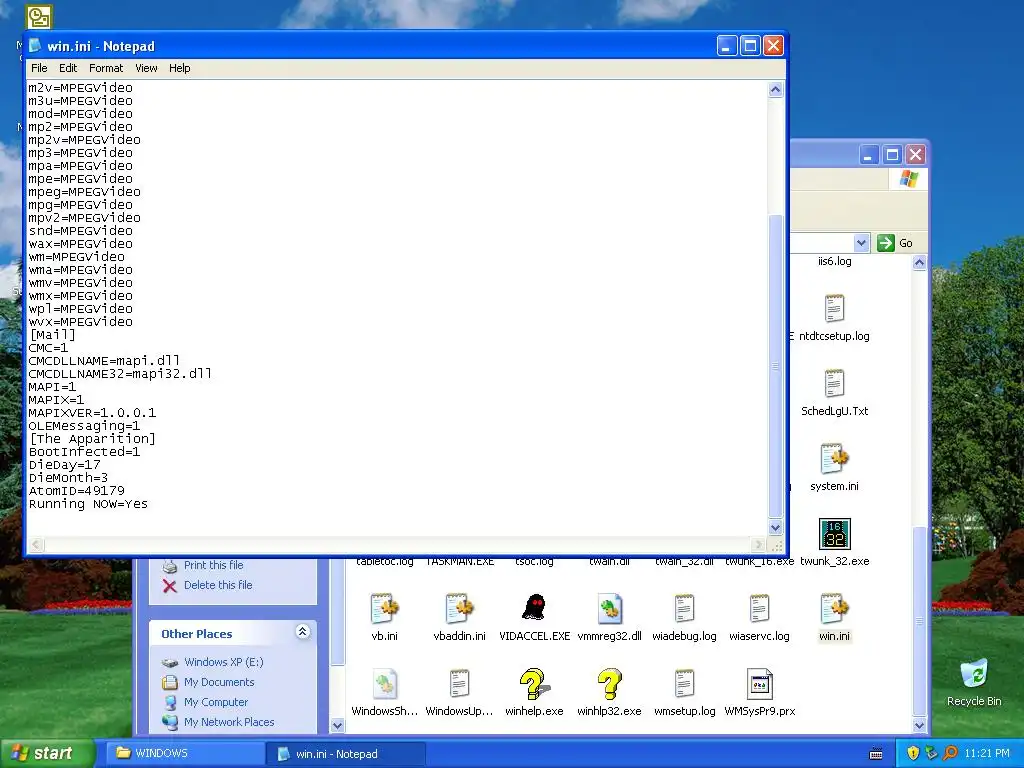Click the AtomID=49179 line
Viewport: 1024px width, 768px height.
[76, 490]
